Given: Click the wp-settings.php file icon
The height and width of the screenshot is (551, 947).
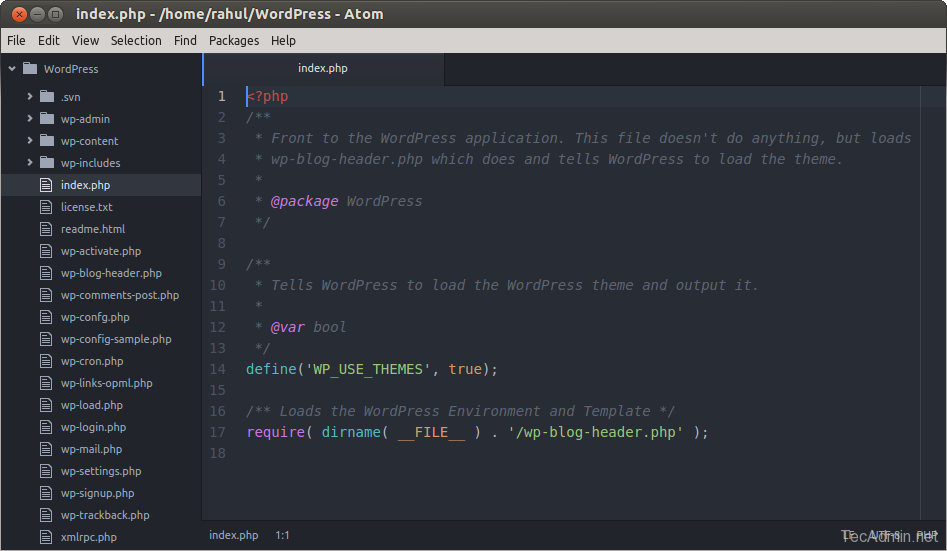Looking at the screenshot, I should pyautogui.click(x=46, y=471).
